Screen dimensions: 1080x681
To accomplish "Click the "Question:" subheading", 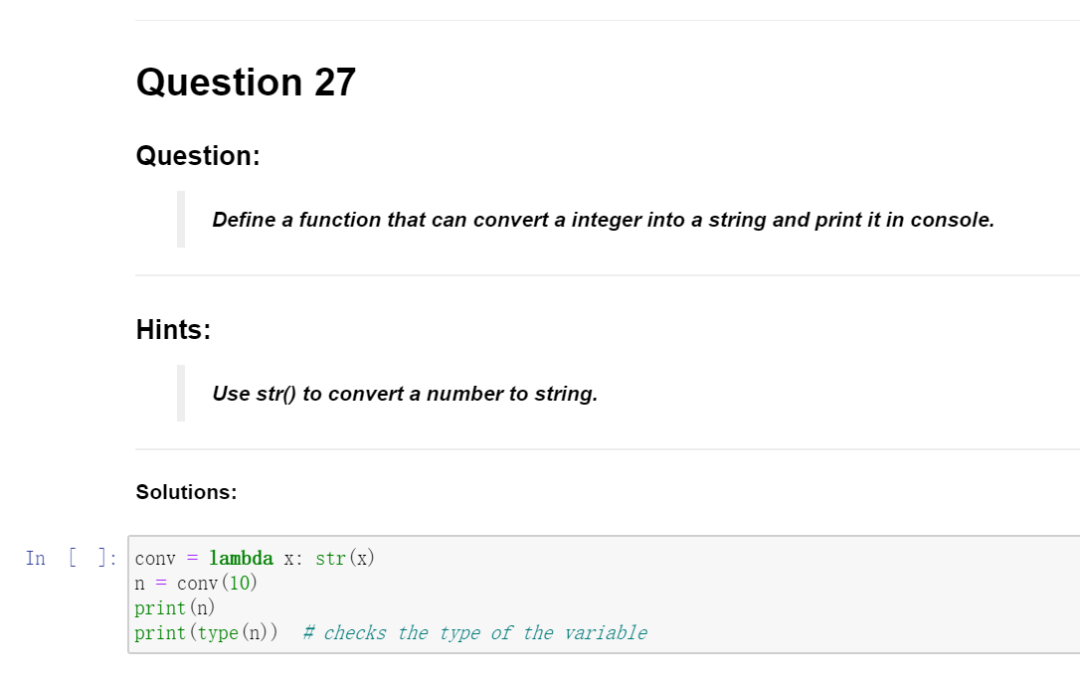I will point(198,156).
